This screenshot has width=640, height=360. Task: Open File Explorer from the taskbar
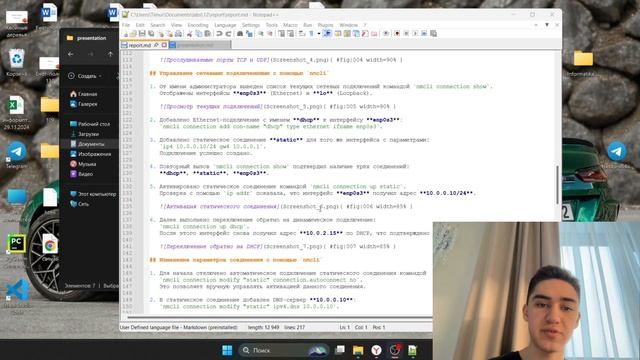click(x=358, y=350)
